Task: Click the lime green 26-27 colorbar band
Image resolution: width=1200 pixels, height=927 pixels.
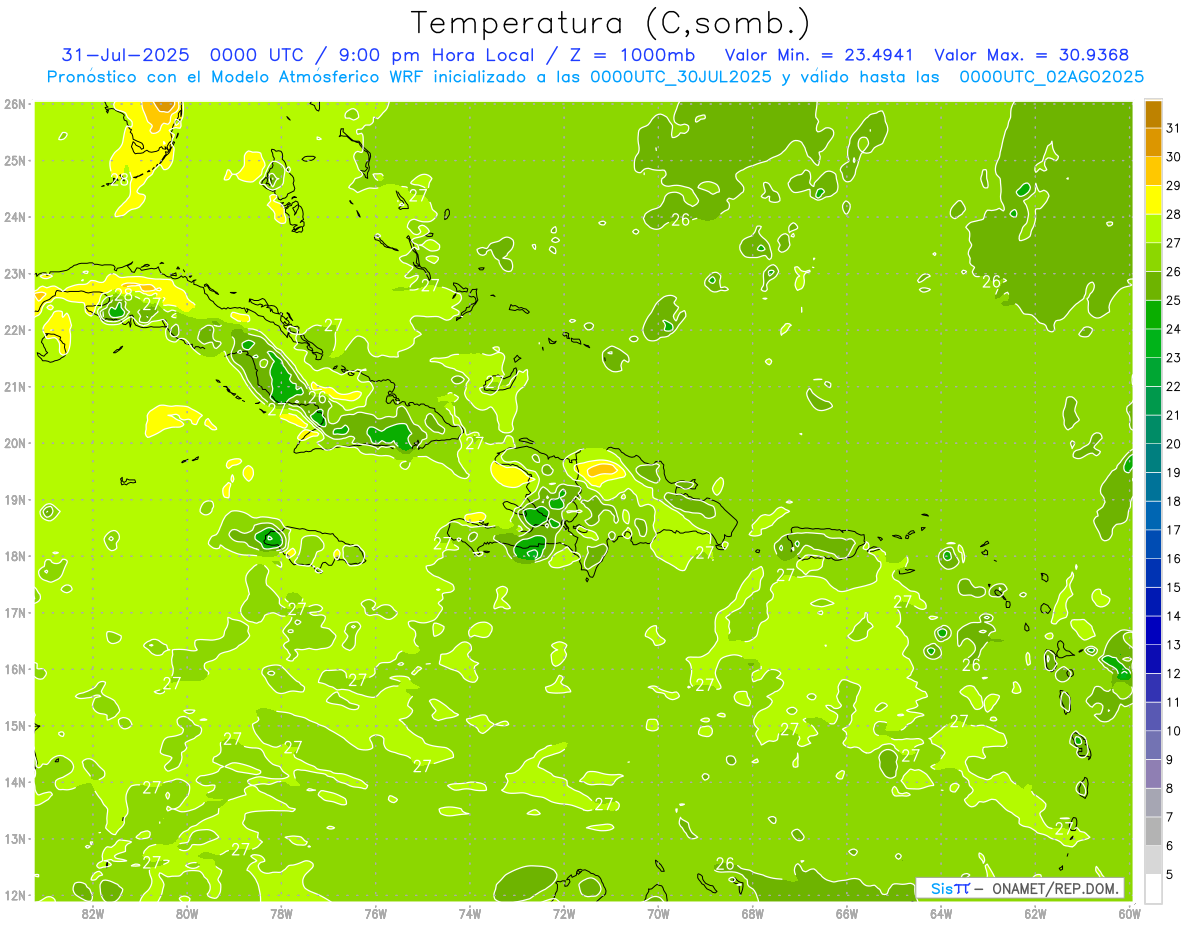Action: click(1153, 257)
